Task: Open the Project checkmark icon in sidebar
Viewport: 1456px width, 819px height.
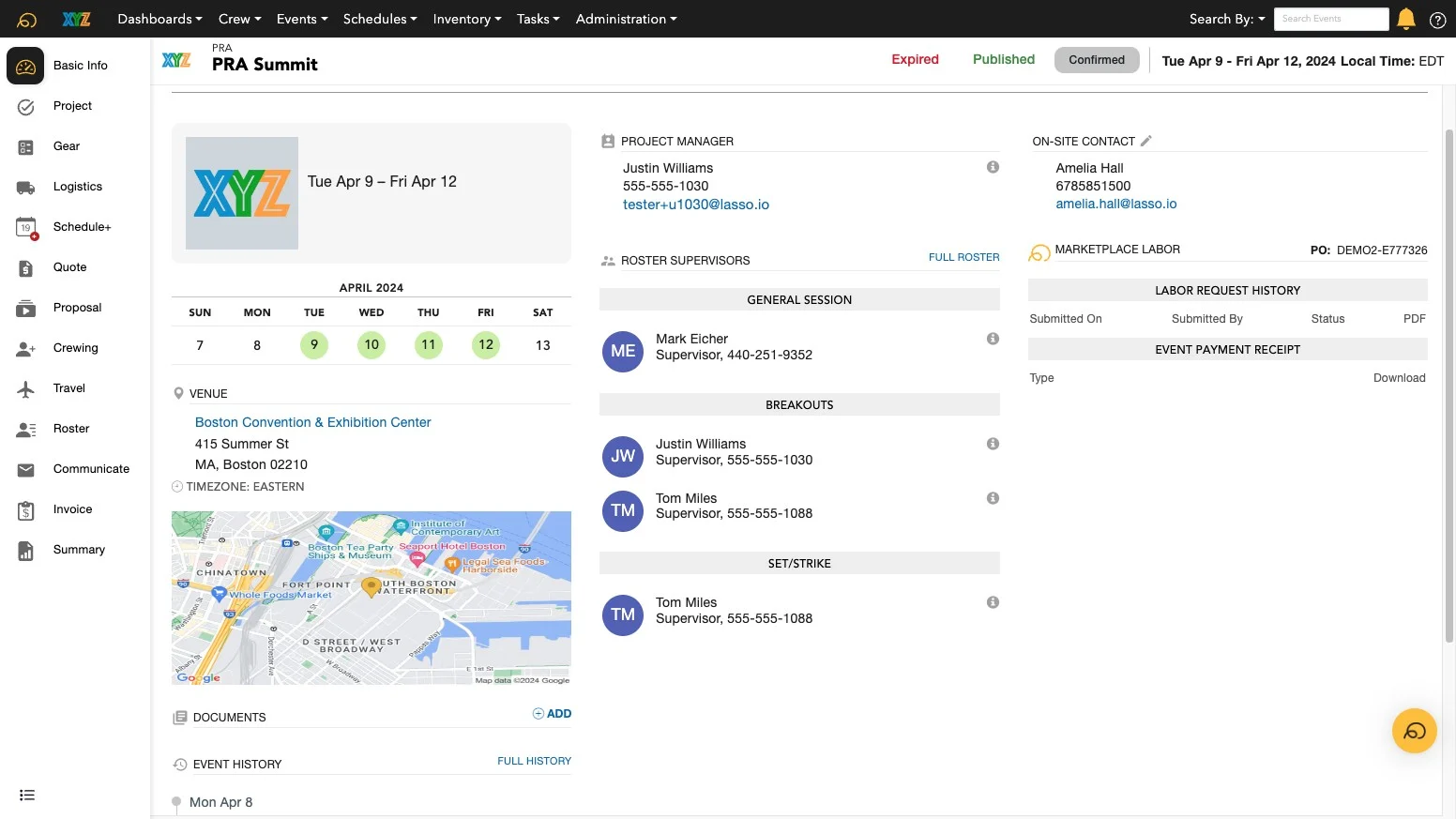Action: click(26, 107)
